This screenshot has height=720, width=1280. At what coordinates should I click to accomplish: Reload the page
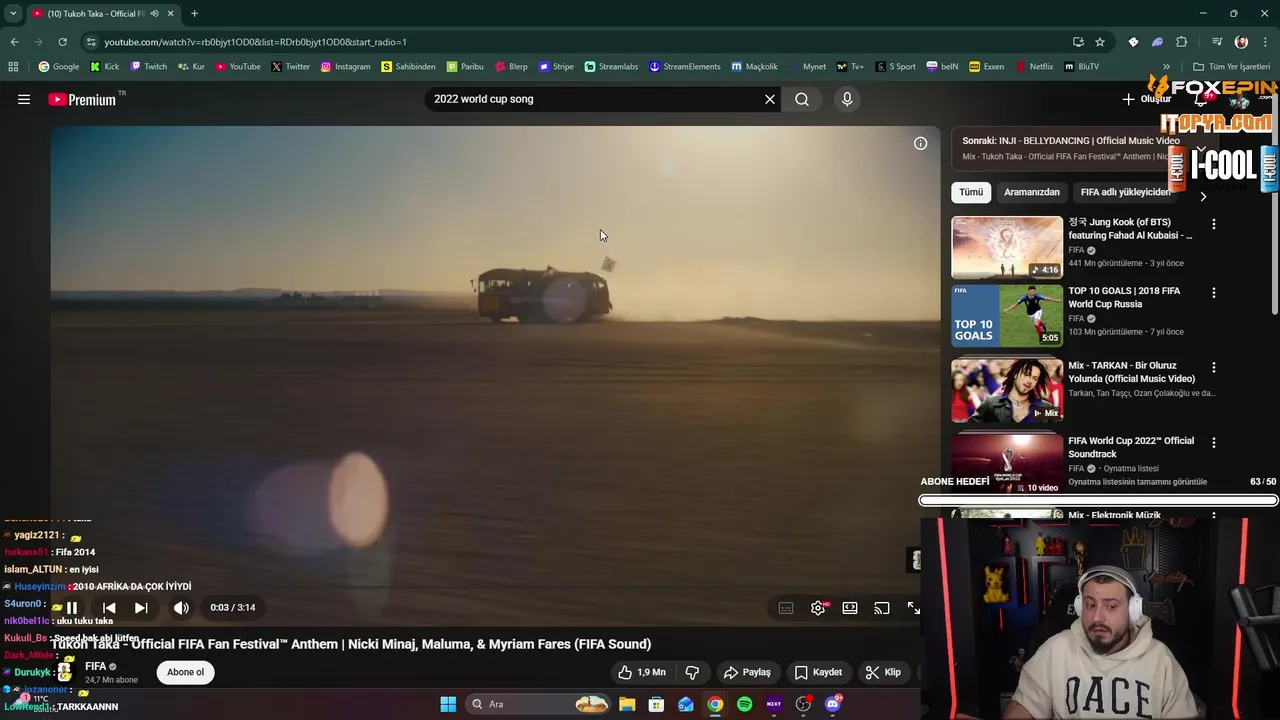click(62, 42)
